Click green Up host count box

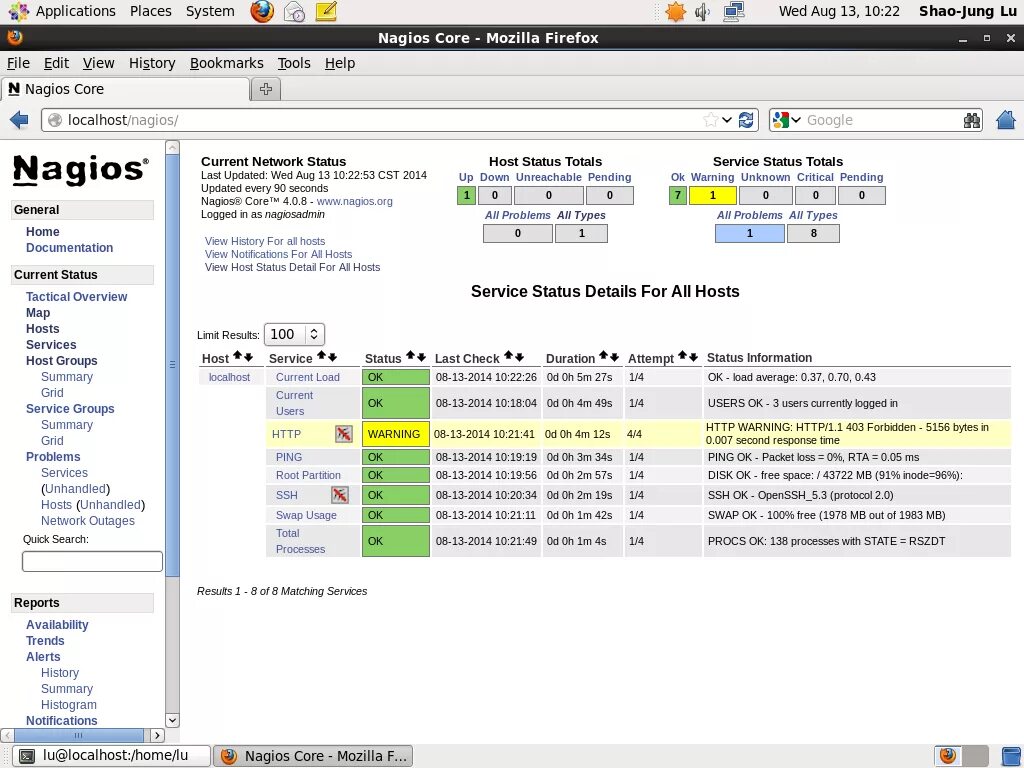[x=466, y=195]
